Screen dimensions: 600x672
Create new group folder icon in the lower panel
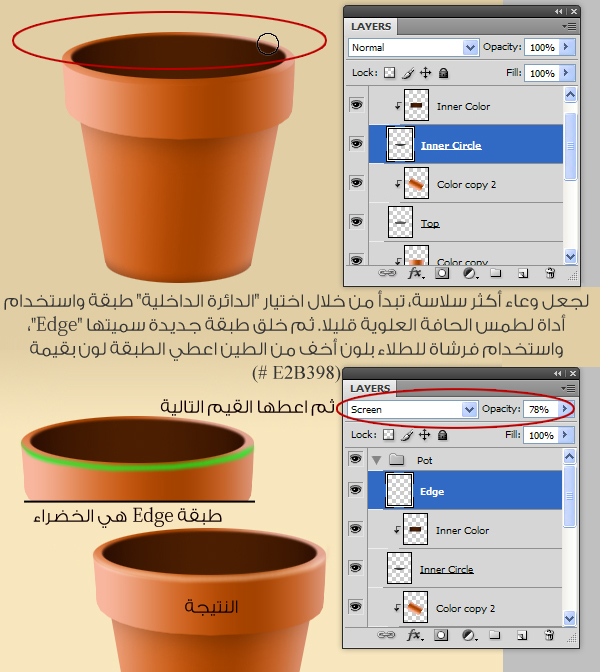click(495, 634)
